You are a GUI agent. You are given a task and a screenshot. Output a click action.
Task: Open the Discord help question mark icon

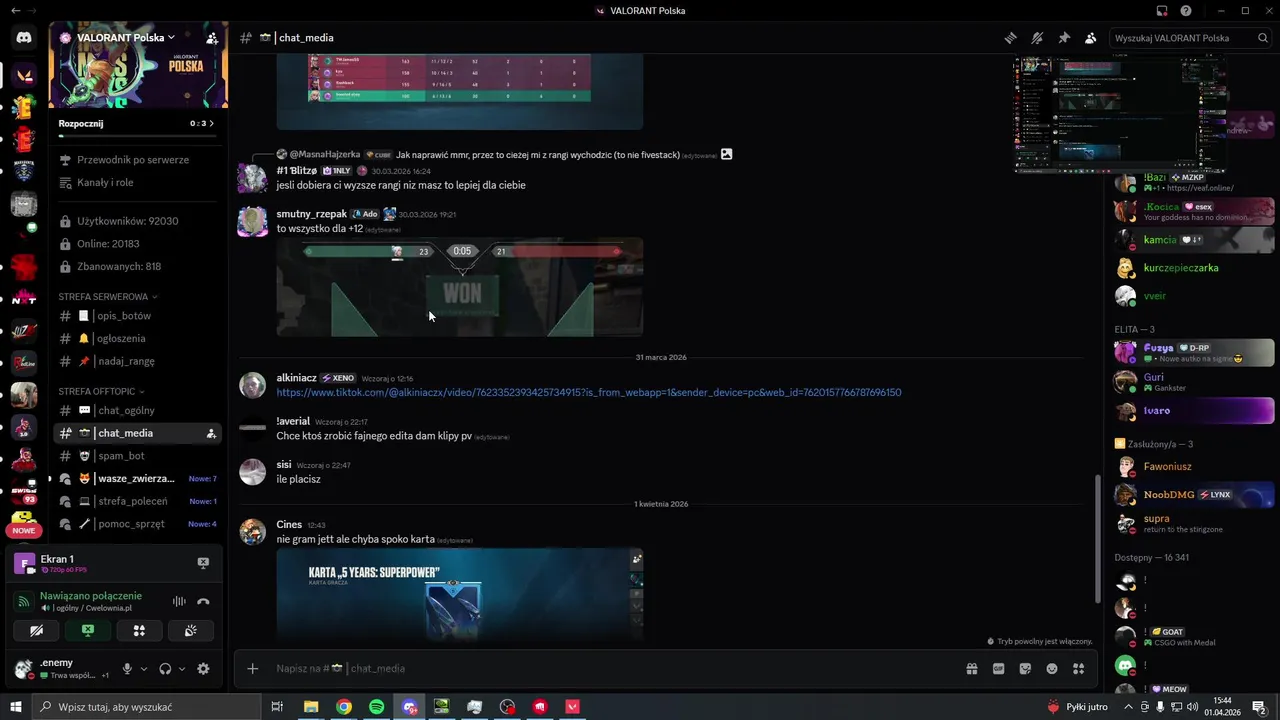pos(1186,11)
